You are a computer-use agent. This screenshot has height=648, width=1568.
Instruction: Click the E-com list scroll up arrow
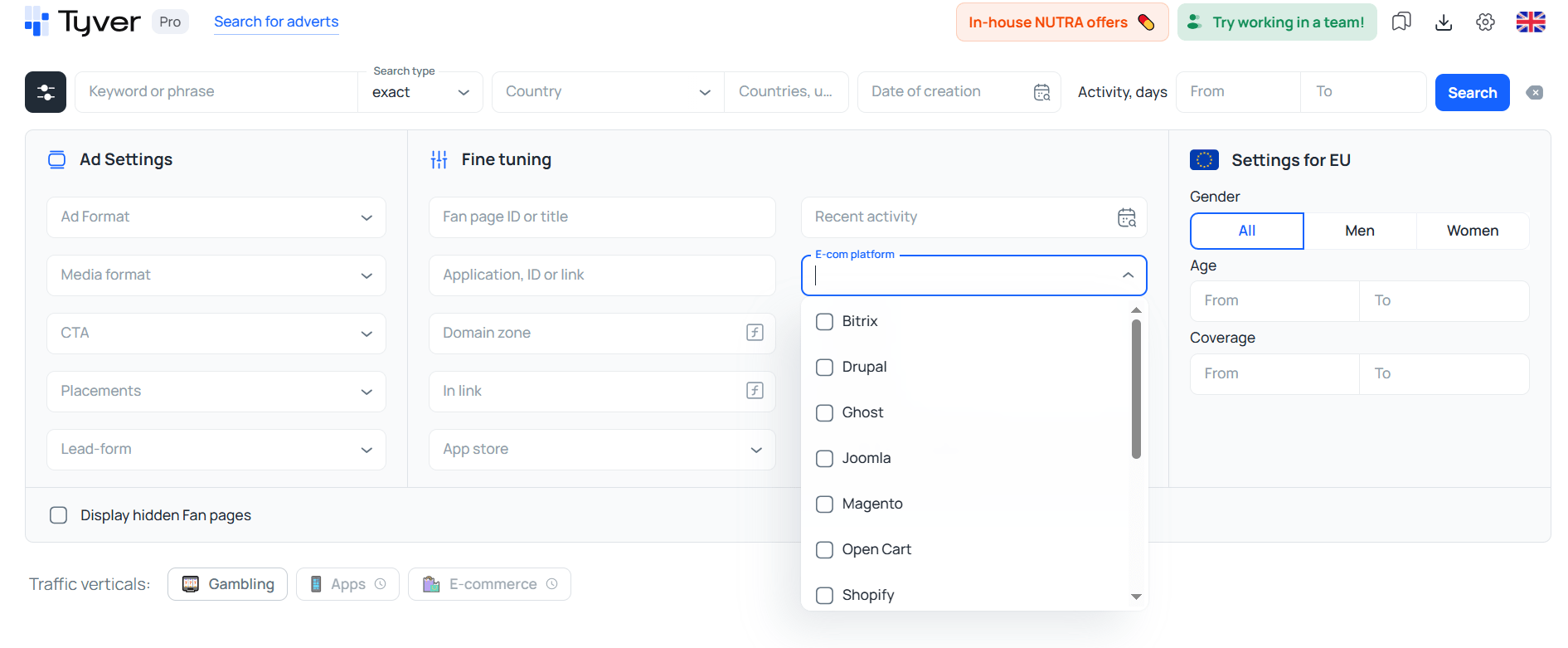pyautogui.click(x=1136, y=310)
